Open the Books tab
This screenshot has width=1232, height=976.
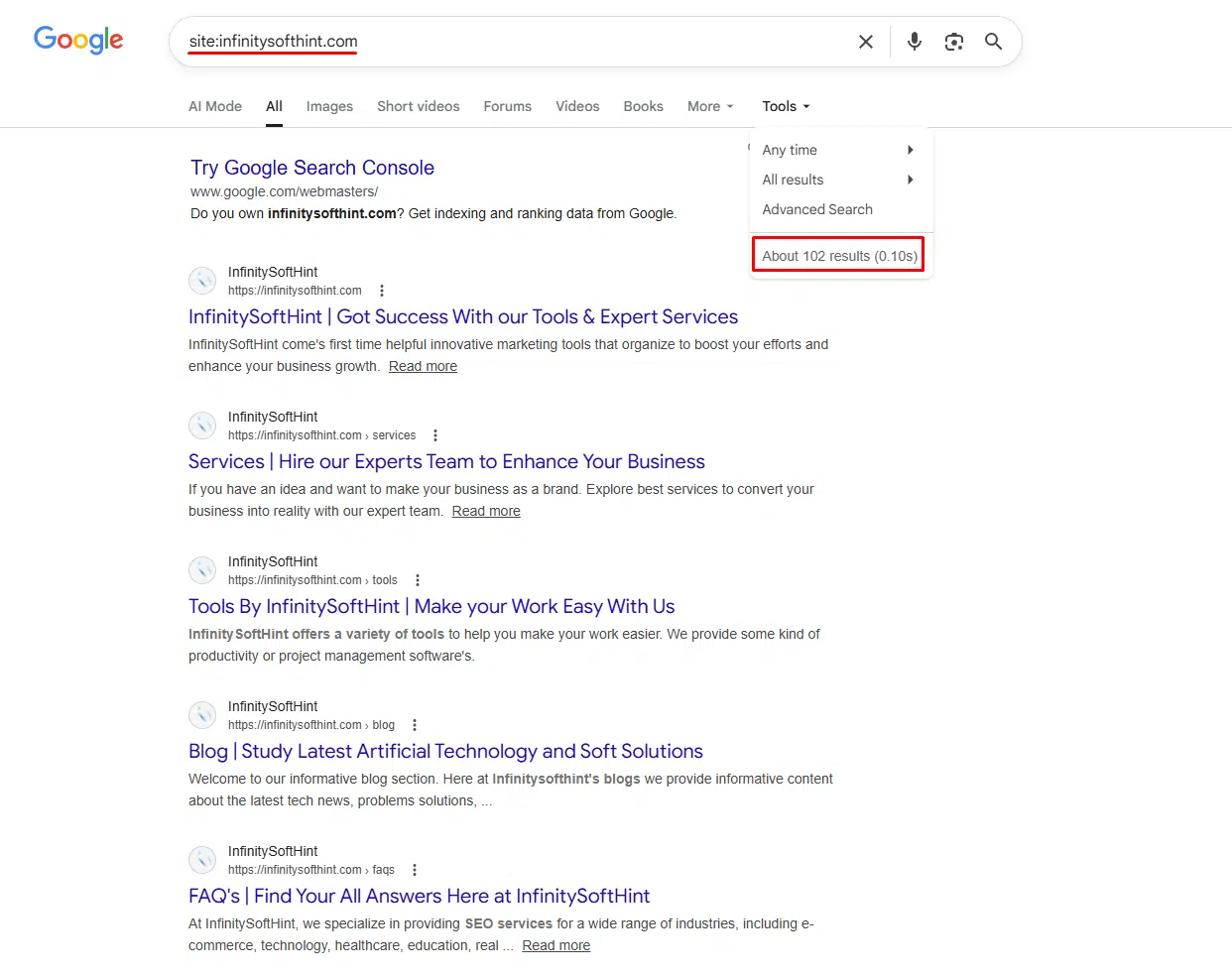(x=643, y=106)
